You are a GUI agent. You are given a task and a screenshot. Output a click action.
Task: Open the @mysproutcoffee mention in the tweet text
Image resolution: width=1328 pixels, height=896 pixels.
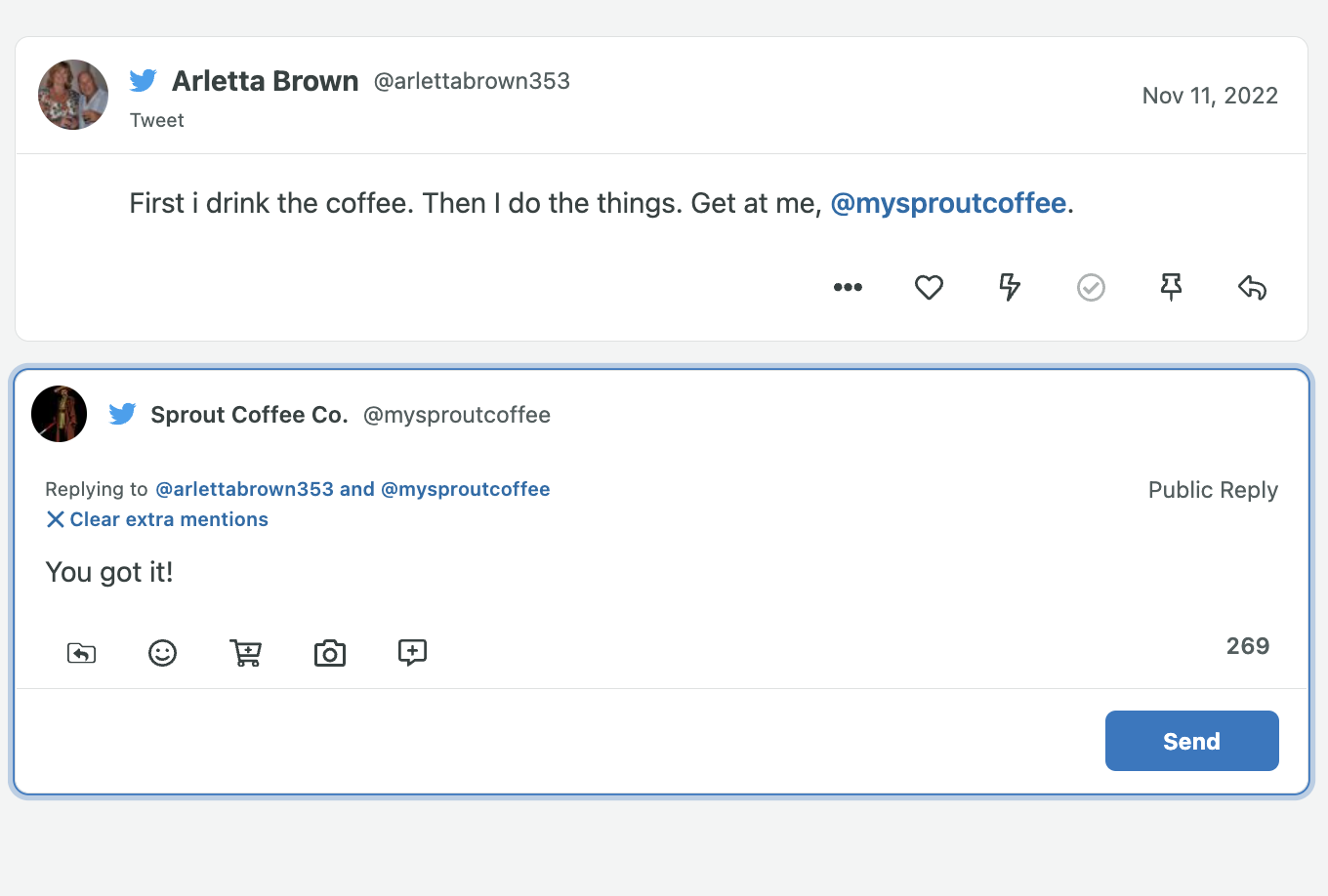[947, 203]
